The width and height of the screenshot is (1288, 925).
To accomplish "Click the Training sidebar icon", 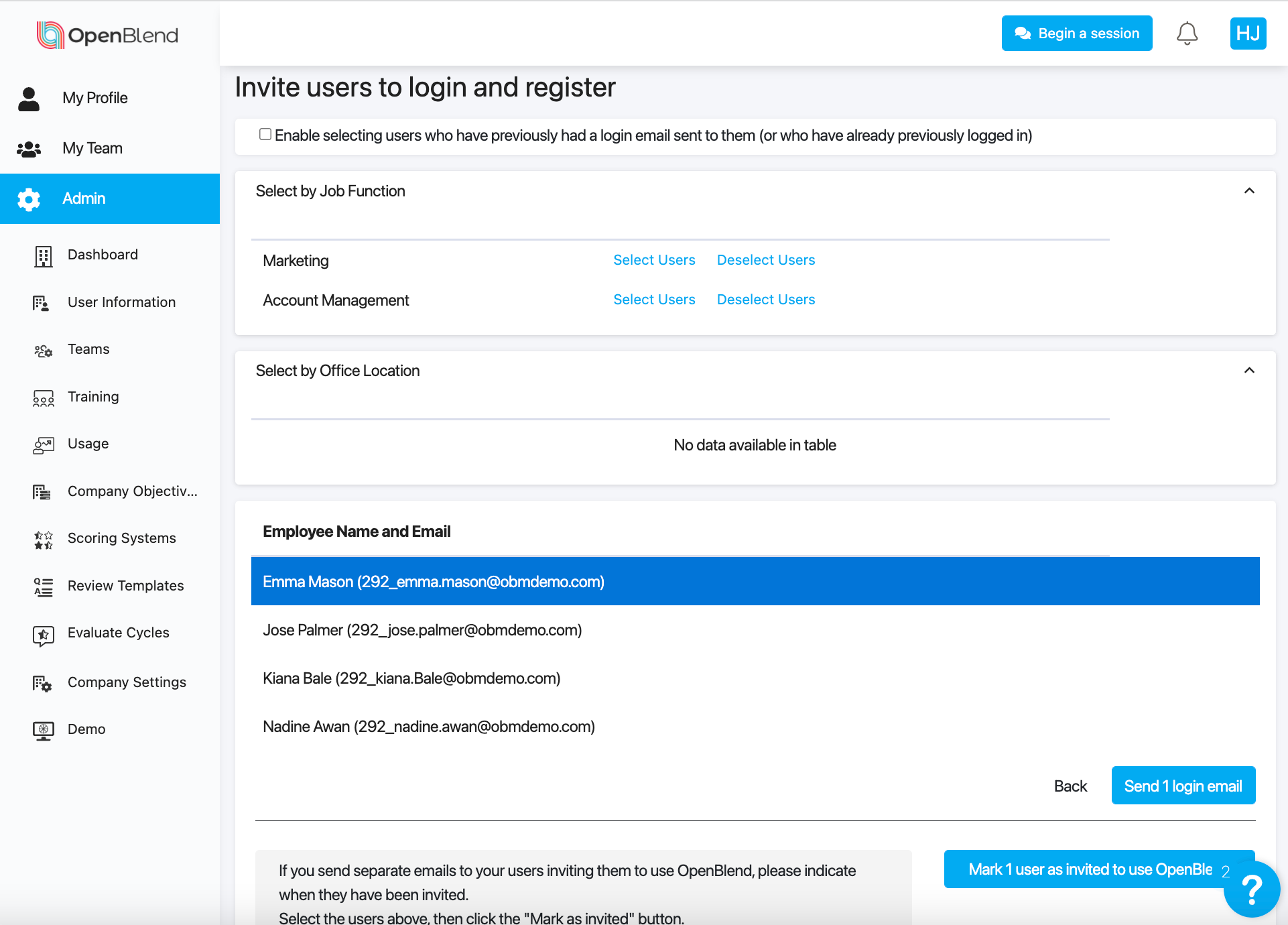I will (x=44, y=398).
